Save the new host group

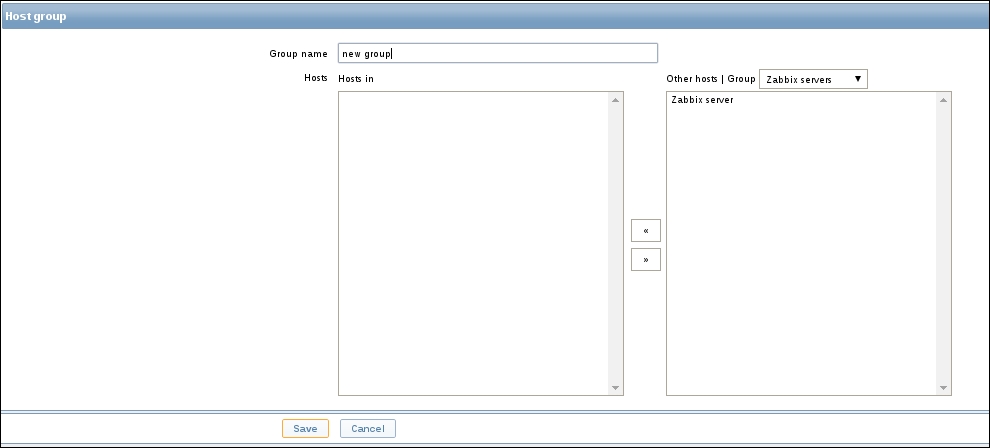click(305, 428)
